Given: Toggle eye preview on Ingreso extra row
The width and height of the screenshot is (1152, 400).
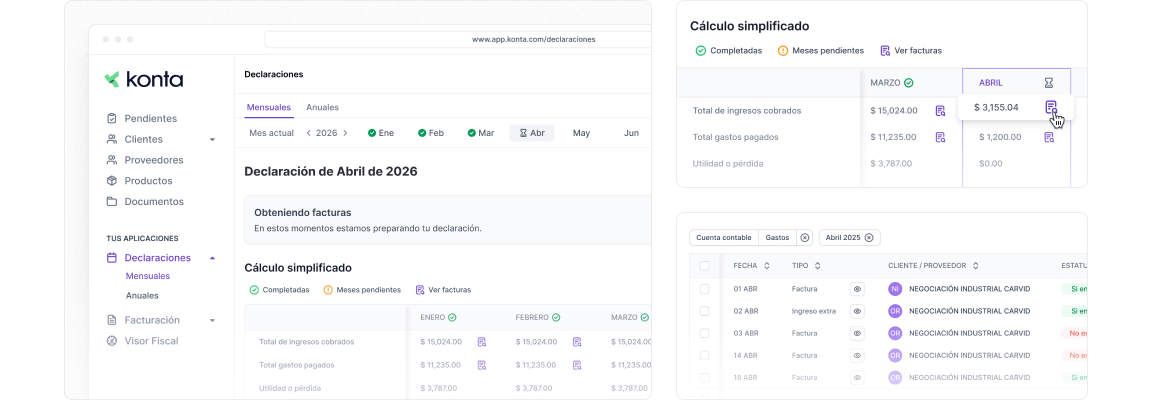Looking at the screenshot, I should click(x=857, y=311).
